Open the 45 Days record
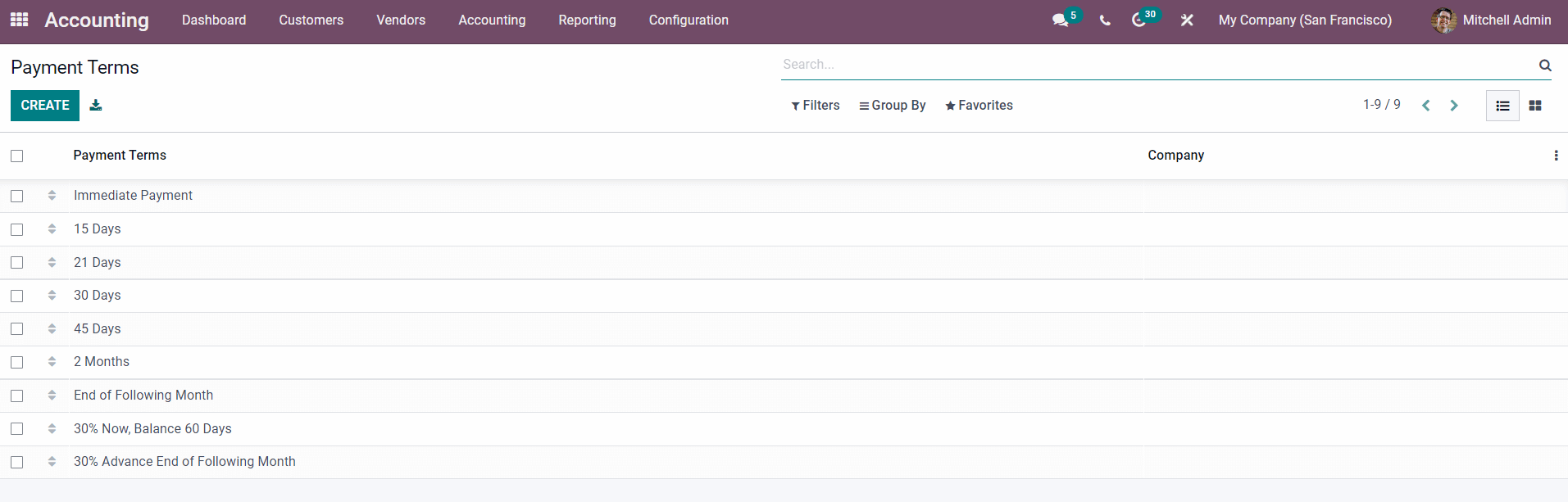The width and height of the screenshot is (1568, 502). (x=98, y=329)
